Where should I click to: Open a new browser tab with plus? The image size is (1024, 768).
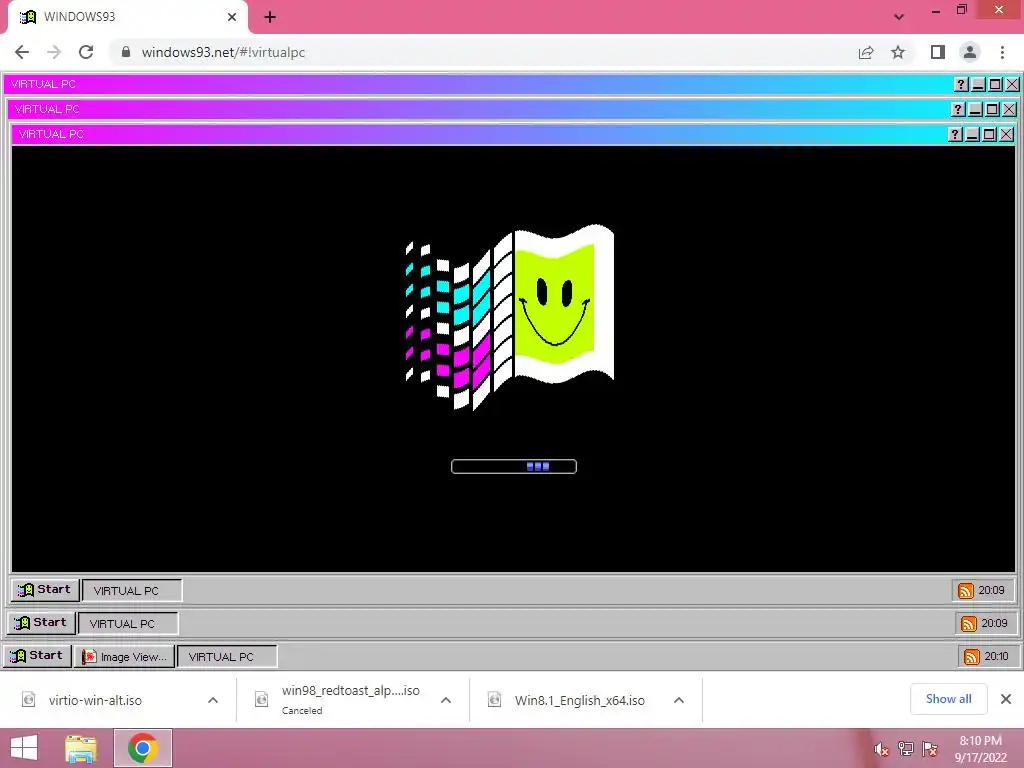coord(270,17)
